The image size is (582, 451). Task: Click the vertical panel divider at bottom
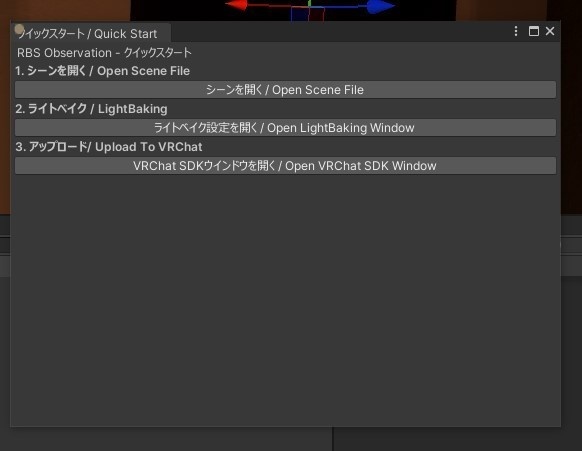[x=333, y=439]
